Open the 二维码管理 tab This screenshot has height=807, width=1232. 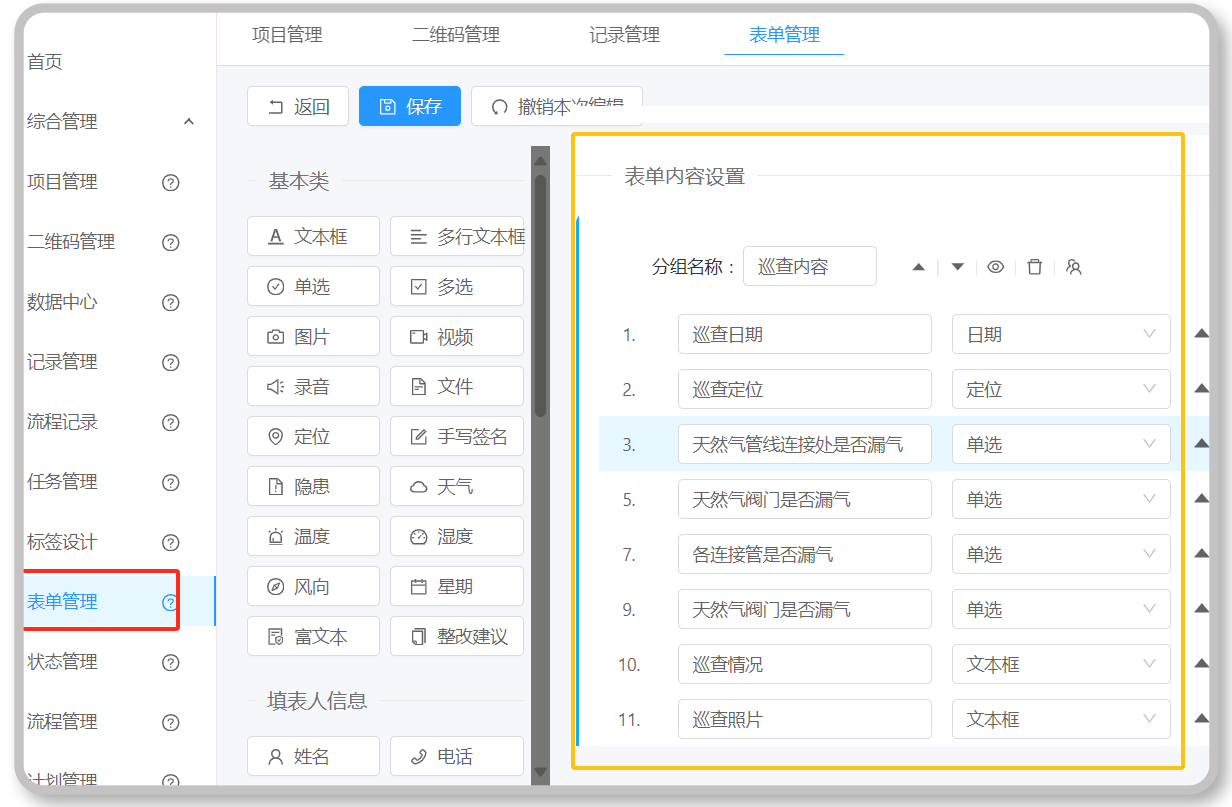[x=455, y=34]
